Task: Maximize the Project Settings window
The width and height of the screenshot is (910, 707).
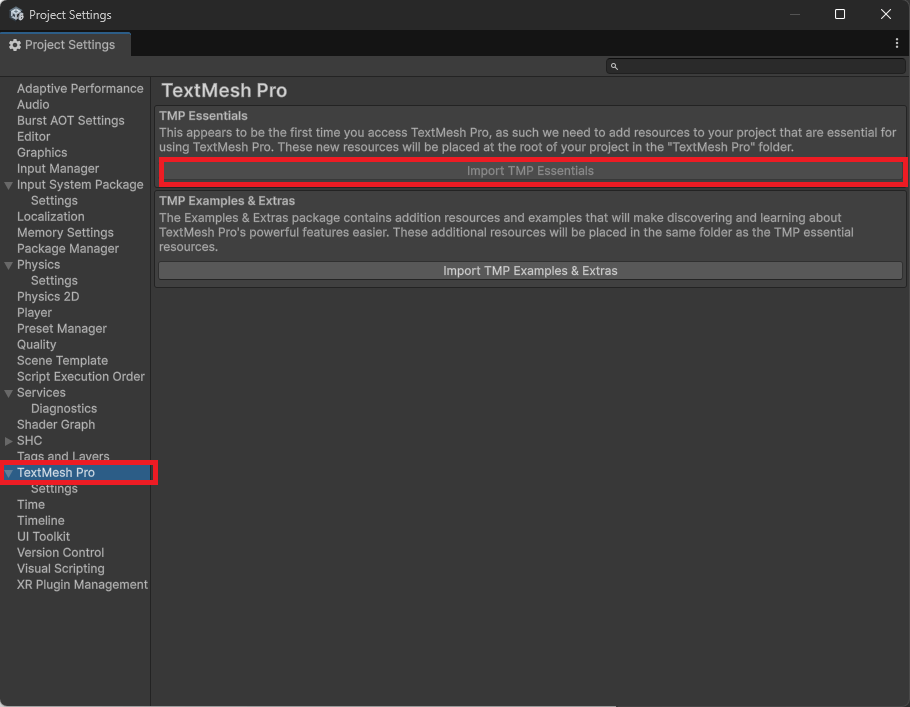Action: (839, 14)
